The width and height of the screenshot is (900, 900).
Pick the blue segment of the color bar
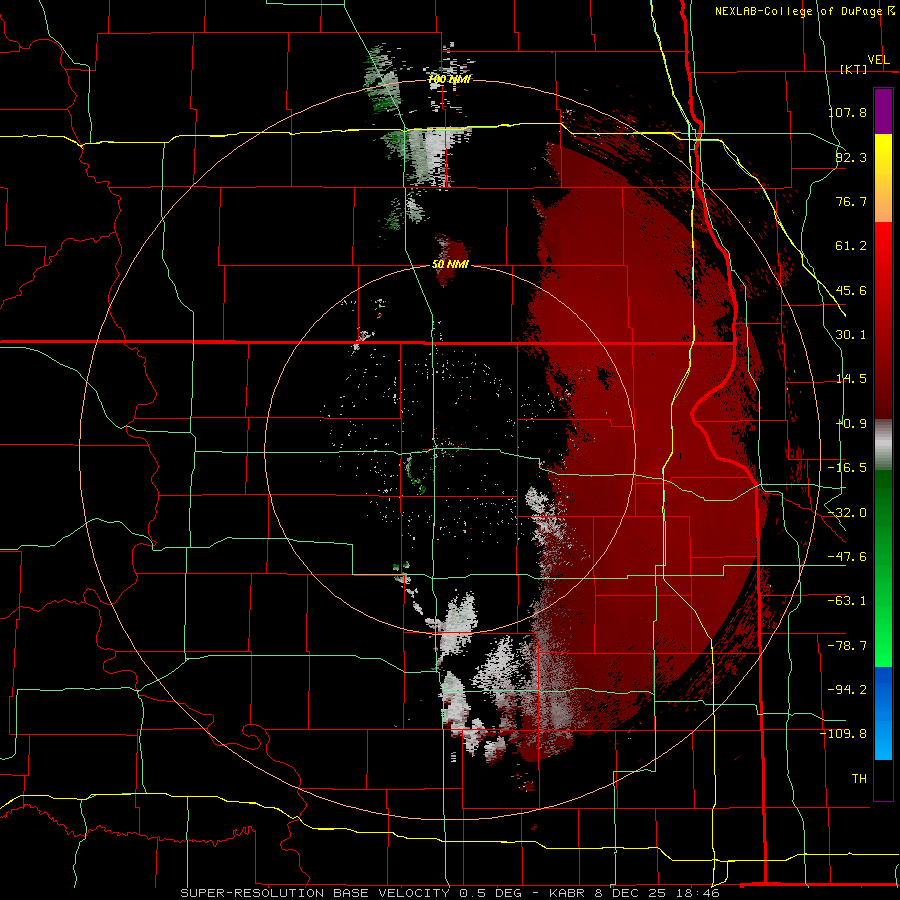tap(883, 713)
